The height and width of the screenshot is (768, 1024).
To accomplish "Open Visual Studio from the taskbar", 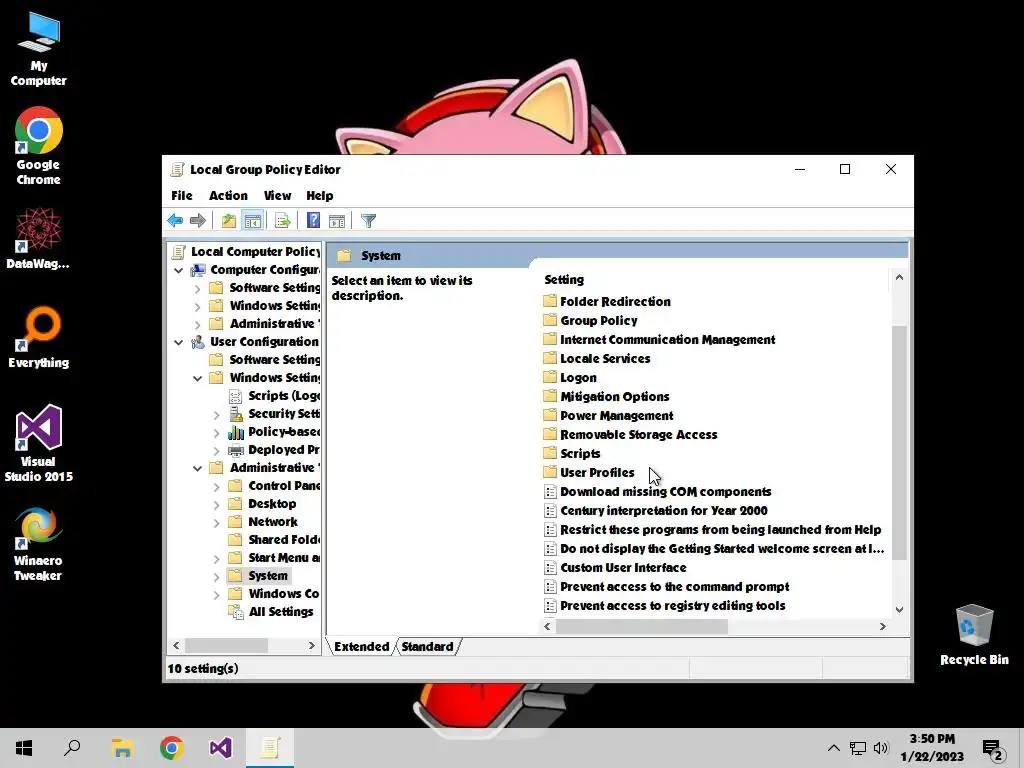I will pos(221,748).
